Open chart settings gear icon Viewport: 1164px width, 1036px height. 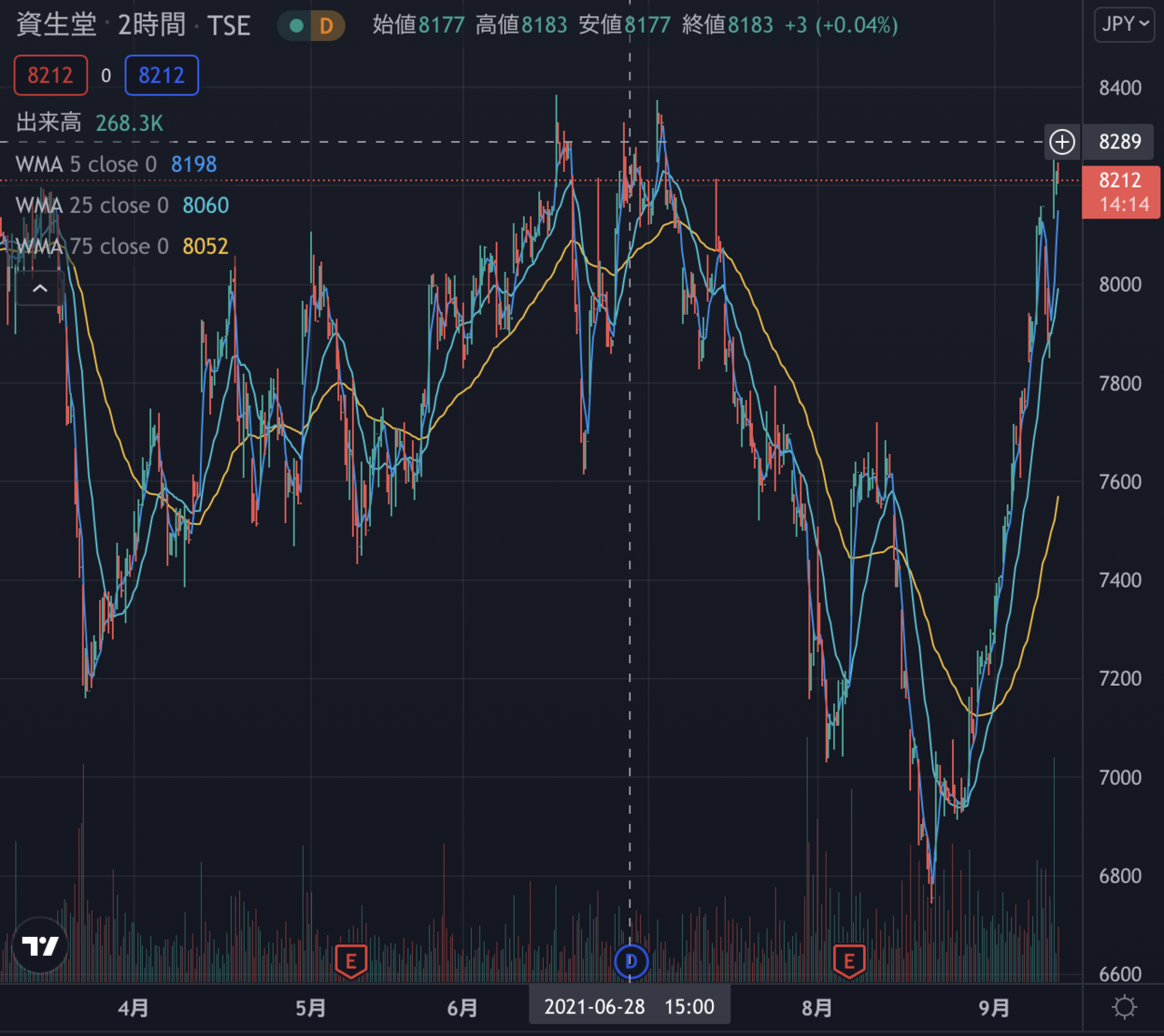1125,1007
